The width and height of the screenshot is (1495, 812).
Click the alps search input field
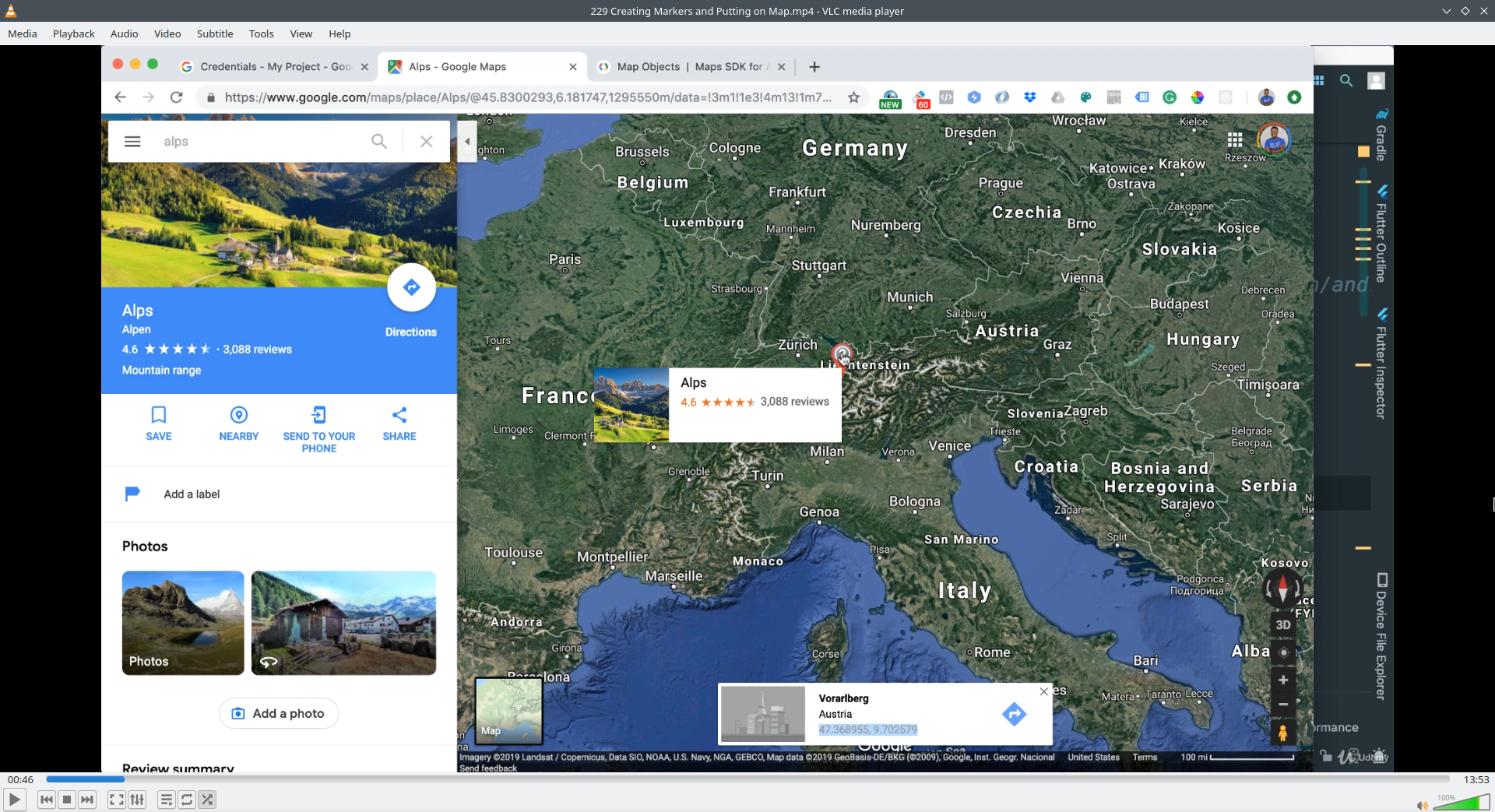click(261, 141)
